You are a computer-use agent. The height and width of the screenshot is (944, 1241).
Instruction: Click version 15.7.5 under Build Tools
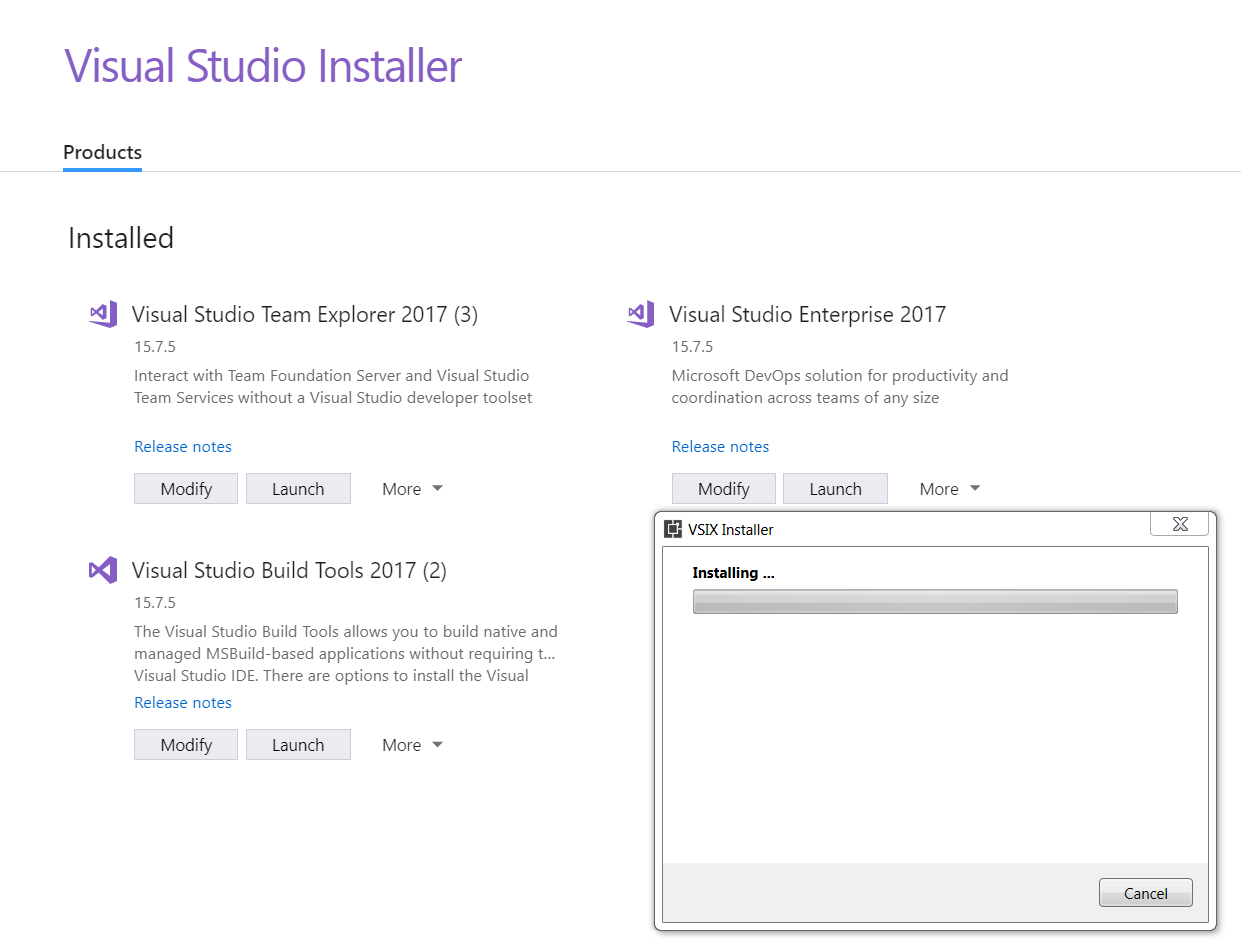tap(155, 603)
